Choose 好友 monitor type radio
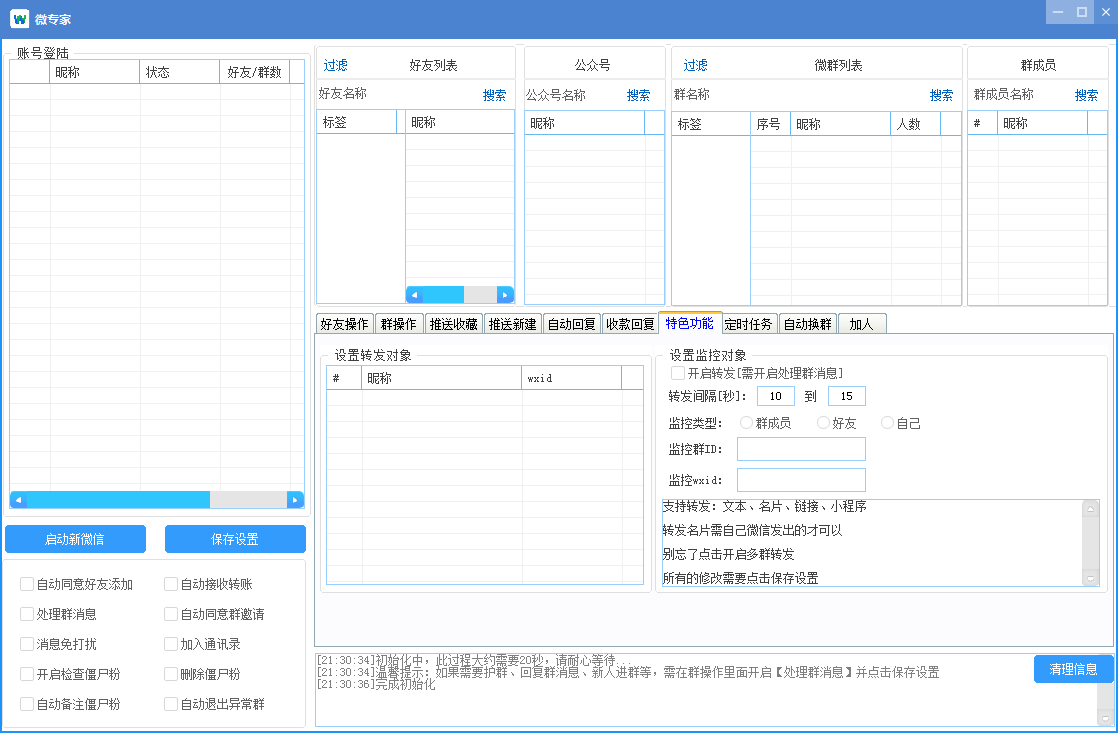The height and width of the screenshot is (733, 1118). coord(824,423)
